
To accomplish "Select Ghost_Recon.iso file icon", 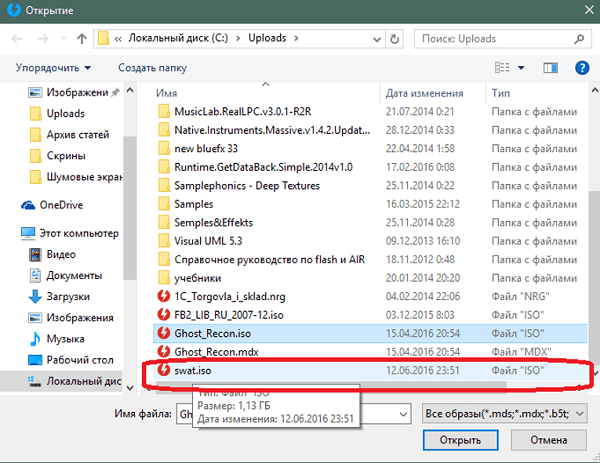I will (164, 333).
